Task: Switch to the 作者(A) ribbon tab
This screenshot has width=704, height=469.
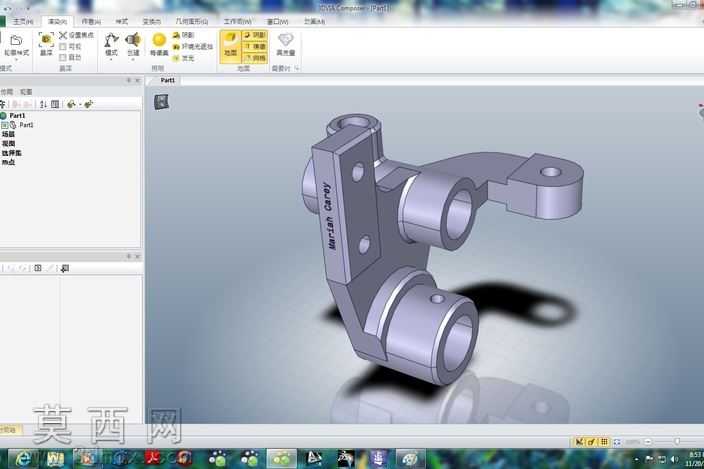Action: pos(91,22)
